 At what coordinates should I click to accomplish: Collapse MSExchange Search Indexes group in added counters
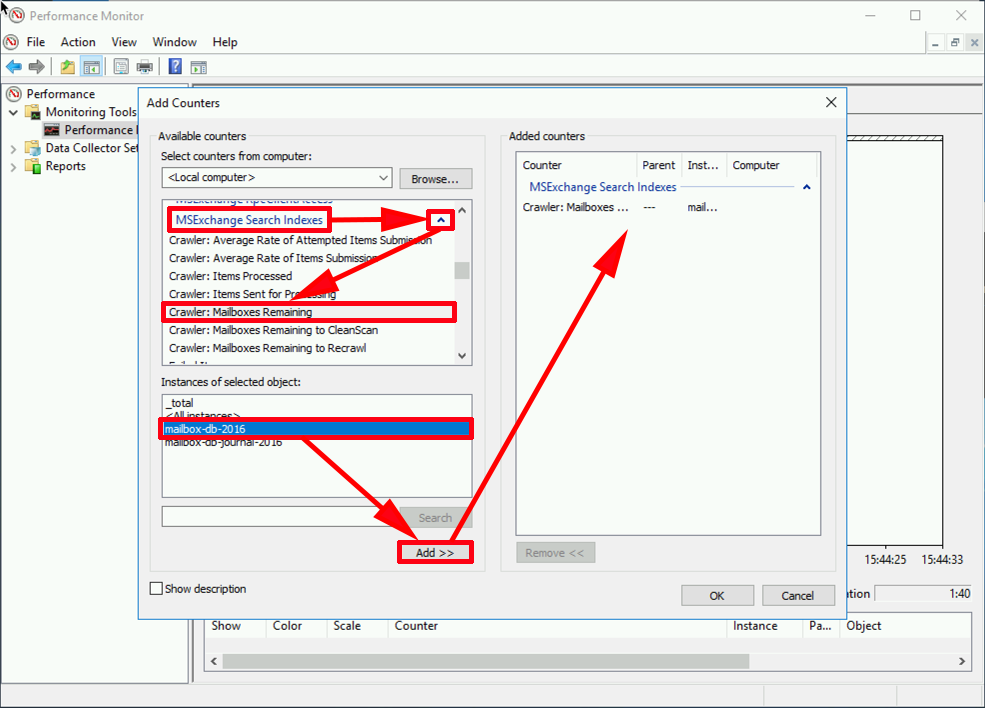807,187
